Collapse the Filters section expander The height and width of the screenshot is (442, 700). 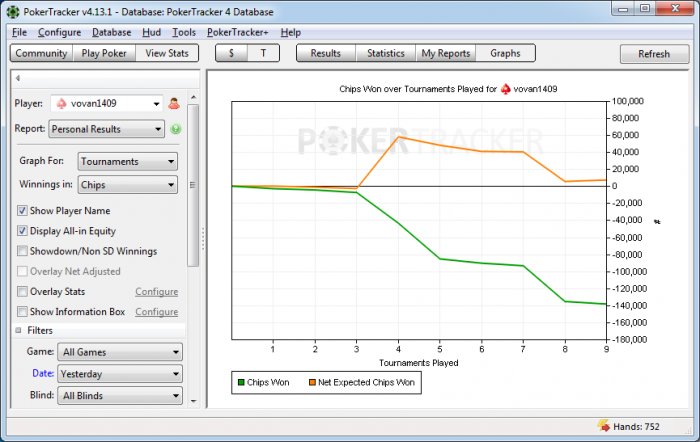coord(18,330)
